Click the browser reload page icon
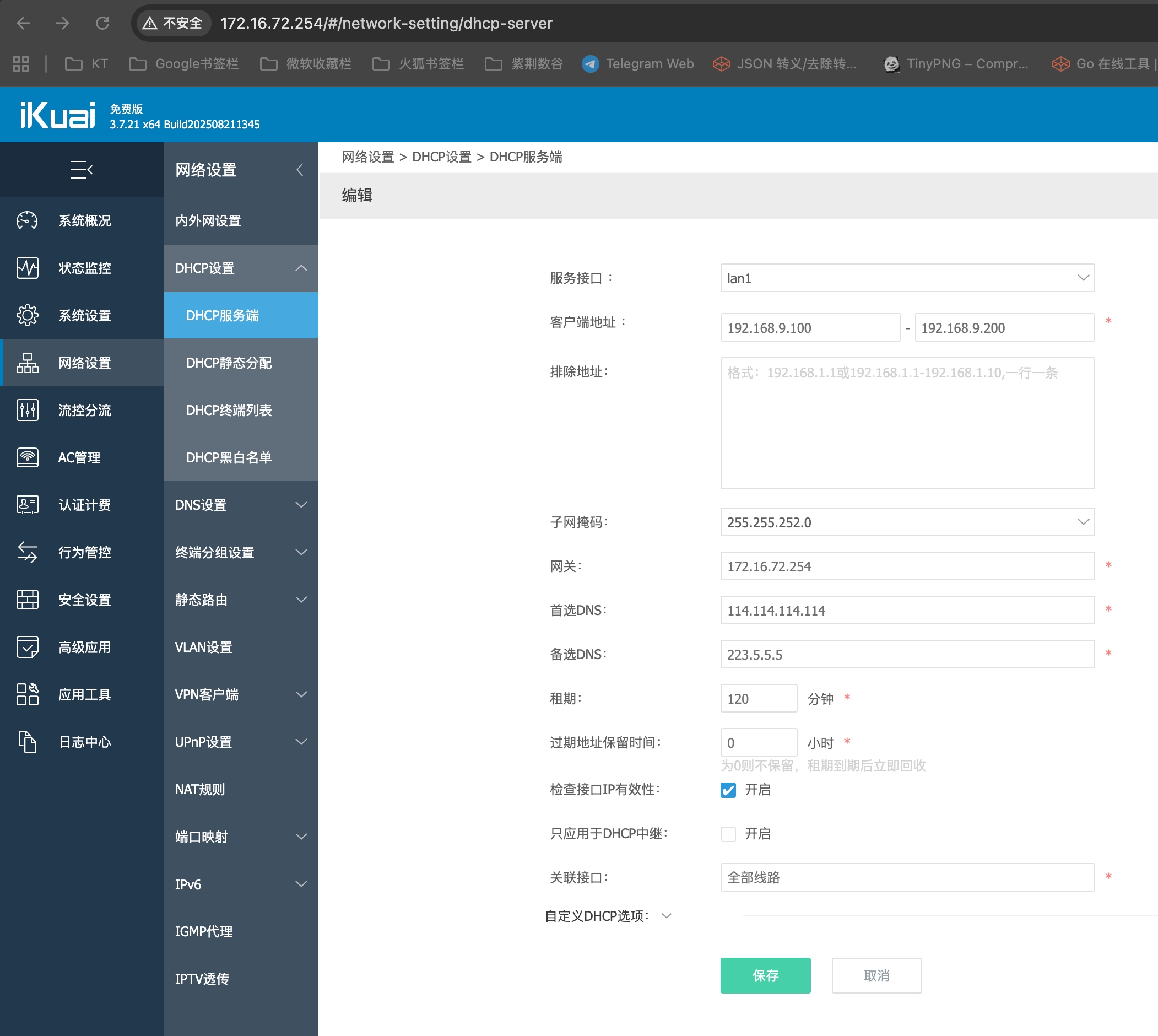 (x=102, y=23)
